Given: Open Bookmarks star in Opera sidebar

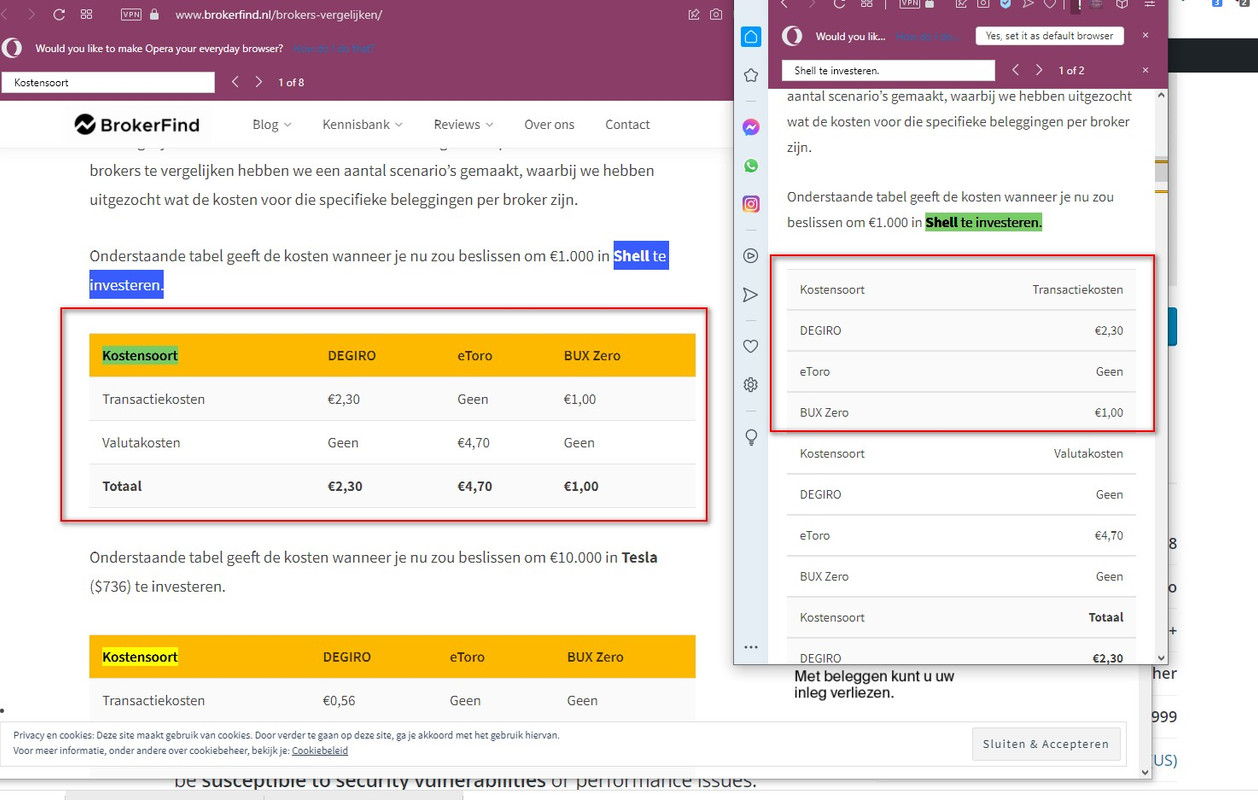Looking at the screenshot, I should [x=751, y=75].
